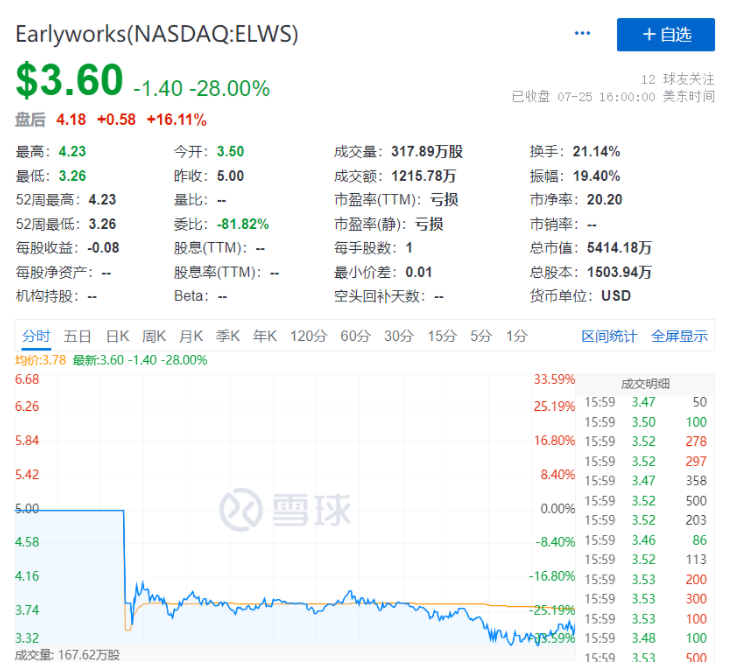This screenshot has width=744, height=664.
Task: Click the $3.60 current price
Action: coord(69,80)
